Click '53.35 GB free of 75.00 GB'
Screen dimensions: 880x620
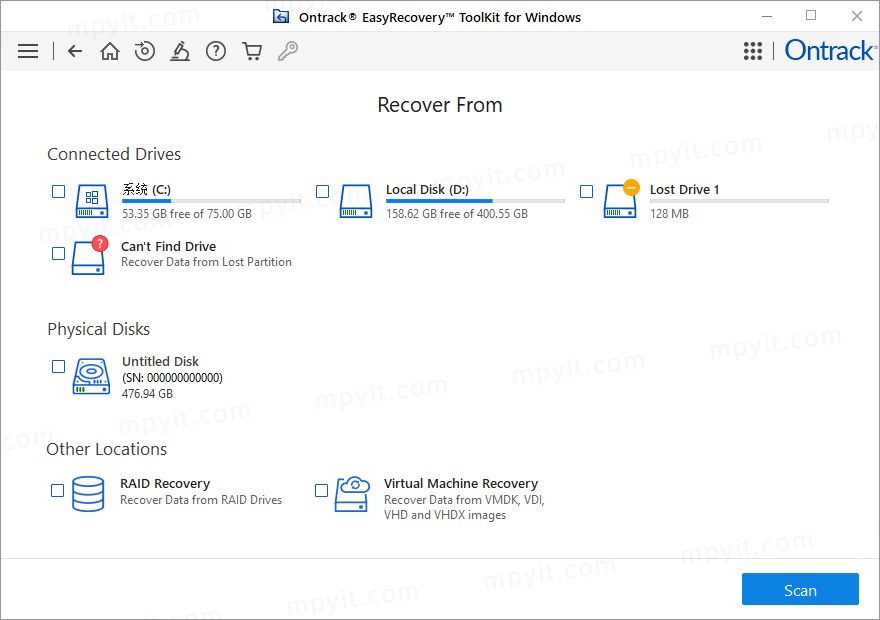coord(187,214)
